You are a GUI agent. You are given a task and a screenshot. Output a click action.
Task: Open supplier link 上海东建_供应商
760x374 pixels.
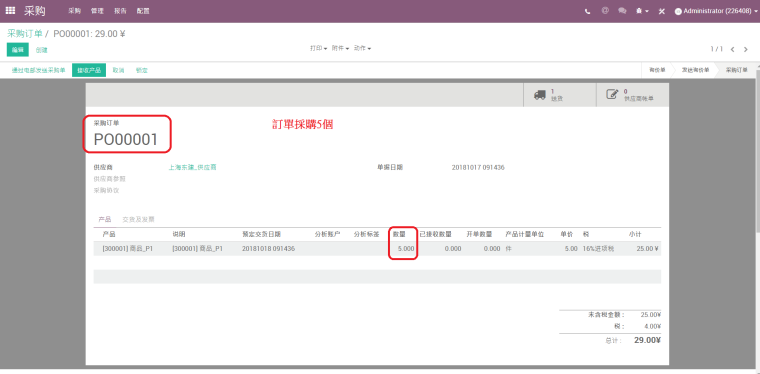[x=192, y=168]
